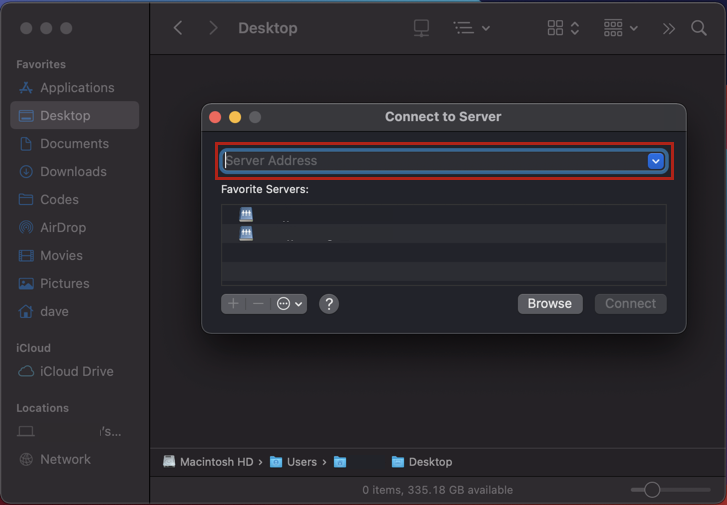Select the first favorite server entry
Screen dimensions: 727x505
point(444,215)
